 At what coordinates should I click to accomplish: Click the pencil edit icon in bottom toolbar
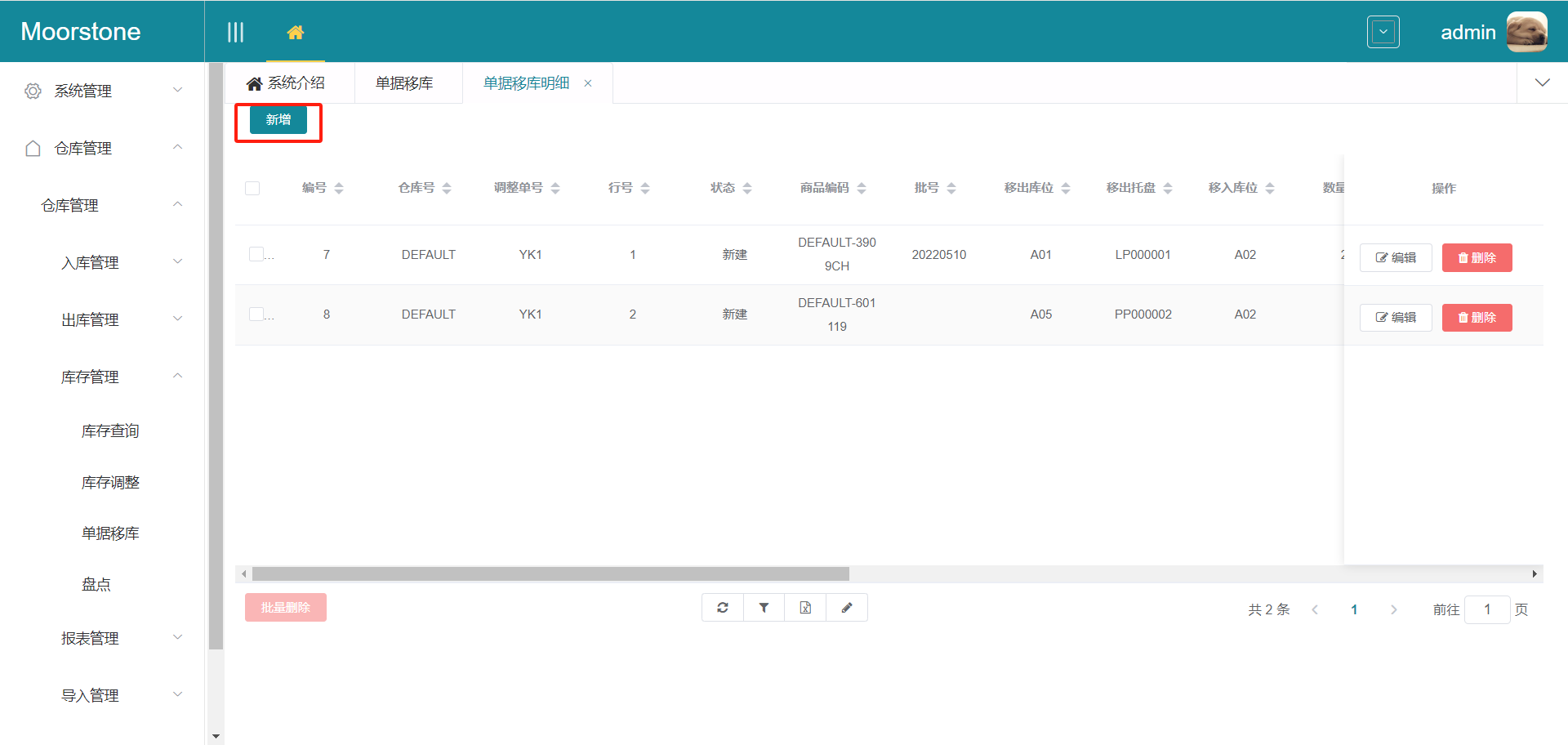click(x=847, y=608)
